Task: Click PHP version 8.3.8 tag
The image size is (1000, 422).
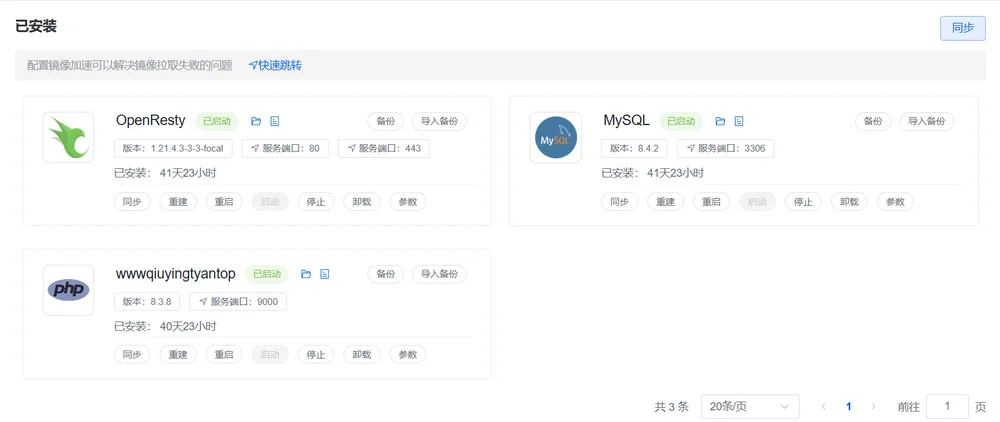Action: point(147,302)
